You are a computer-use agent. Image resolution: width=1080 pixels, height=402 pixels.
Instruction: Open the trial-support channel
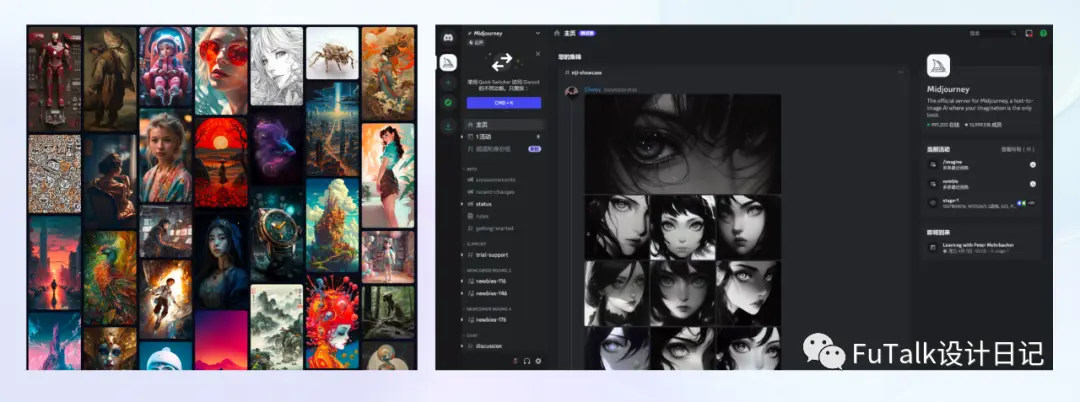click(x=491, y=255)
